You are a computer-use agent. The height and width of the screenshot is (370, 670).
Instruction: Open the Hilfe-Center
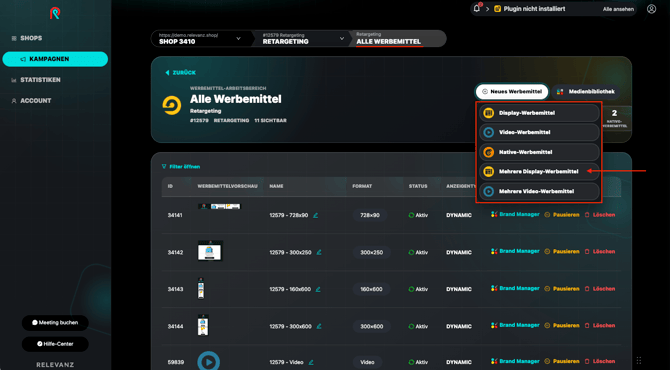point(55,344)
